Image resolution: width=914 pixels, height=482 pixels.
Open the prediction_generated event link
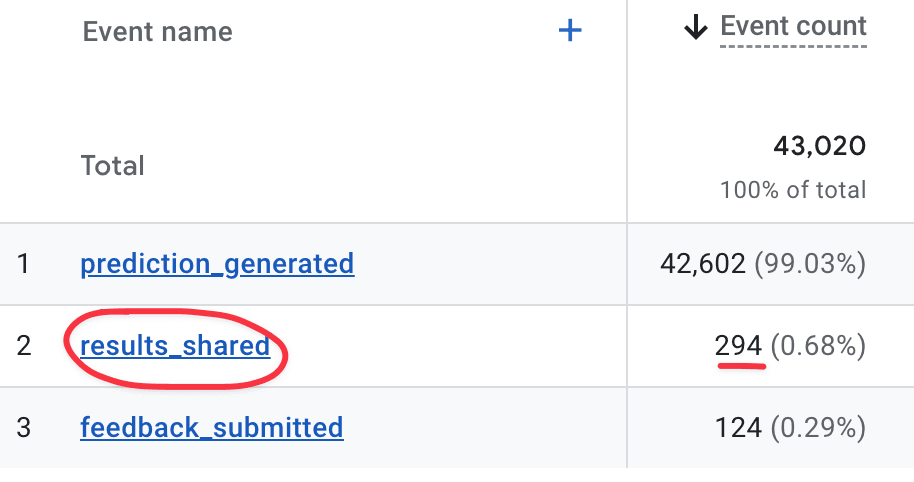pos(217,264)
